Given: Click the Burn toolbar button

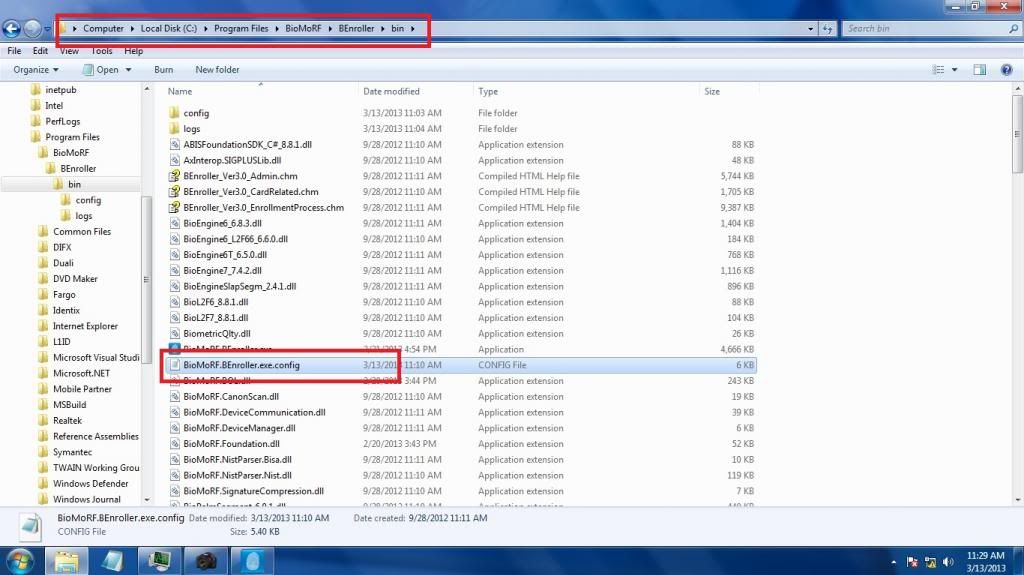Looking at the screenshot, I should tap(163, 70).
